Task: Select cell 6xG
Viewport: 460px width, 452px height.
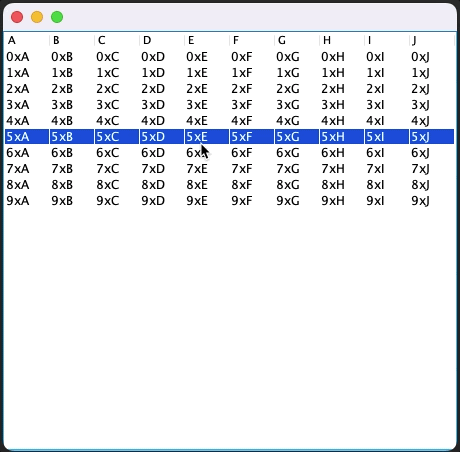Action: (297, 153)
